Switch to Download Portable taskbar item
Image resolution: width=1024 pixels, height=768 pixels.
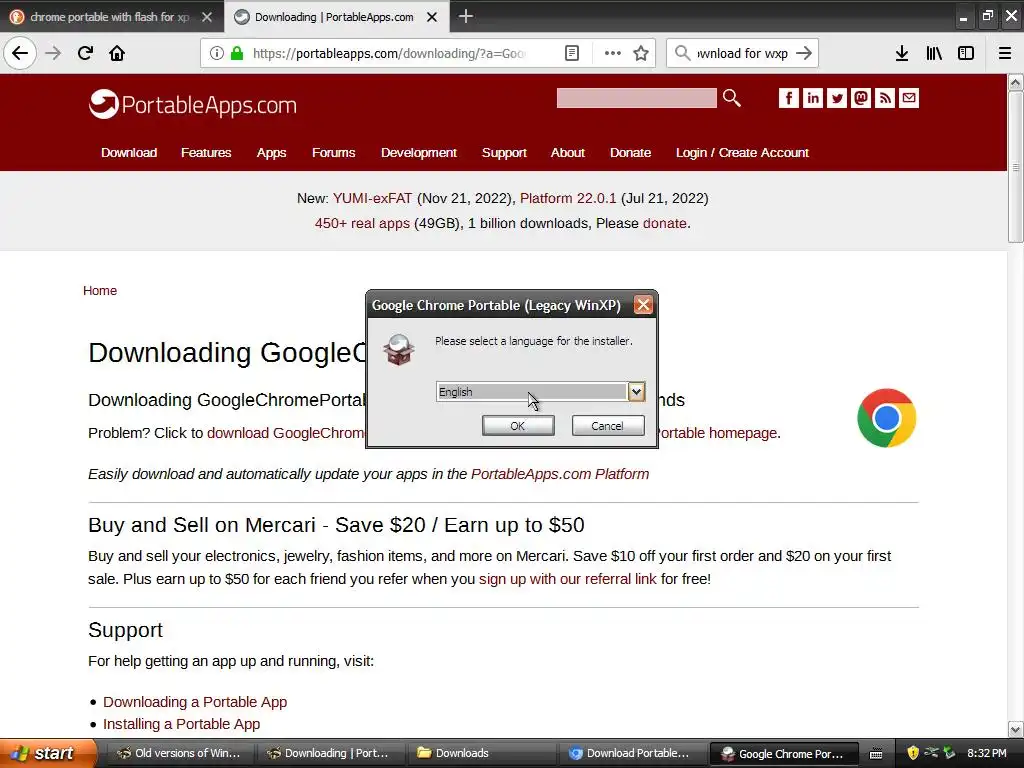[x=634, y=753]
